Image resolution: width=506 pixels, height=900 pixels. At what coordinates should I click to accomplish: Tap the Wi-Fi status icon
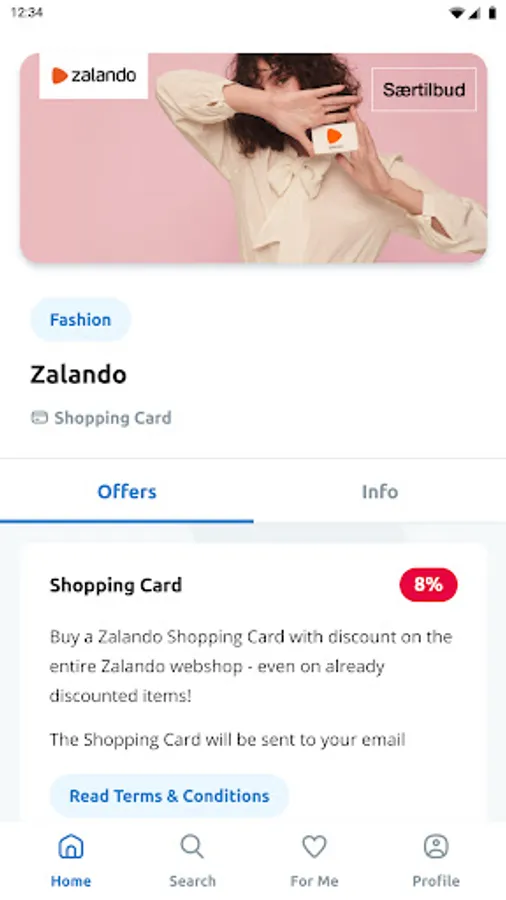click(x=457, y=13)
